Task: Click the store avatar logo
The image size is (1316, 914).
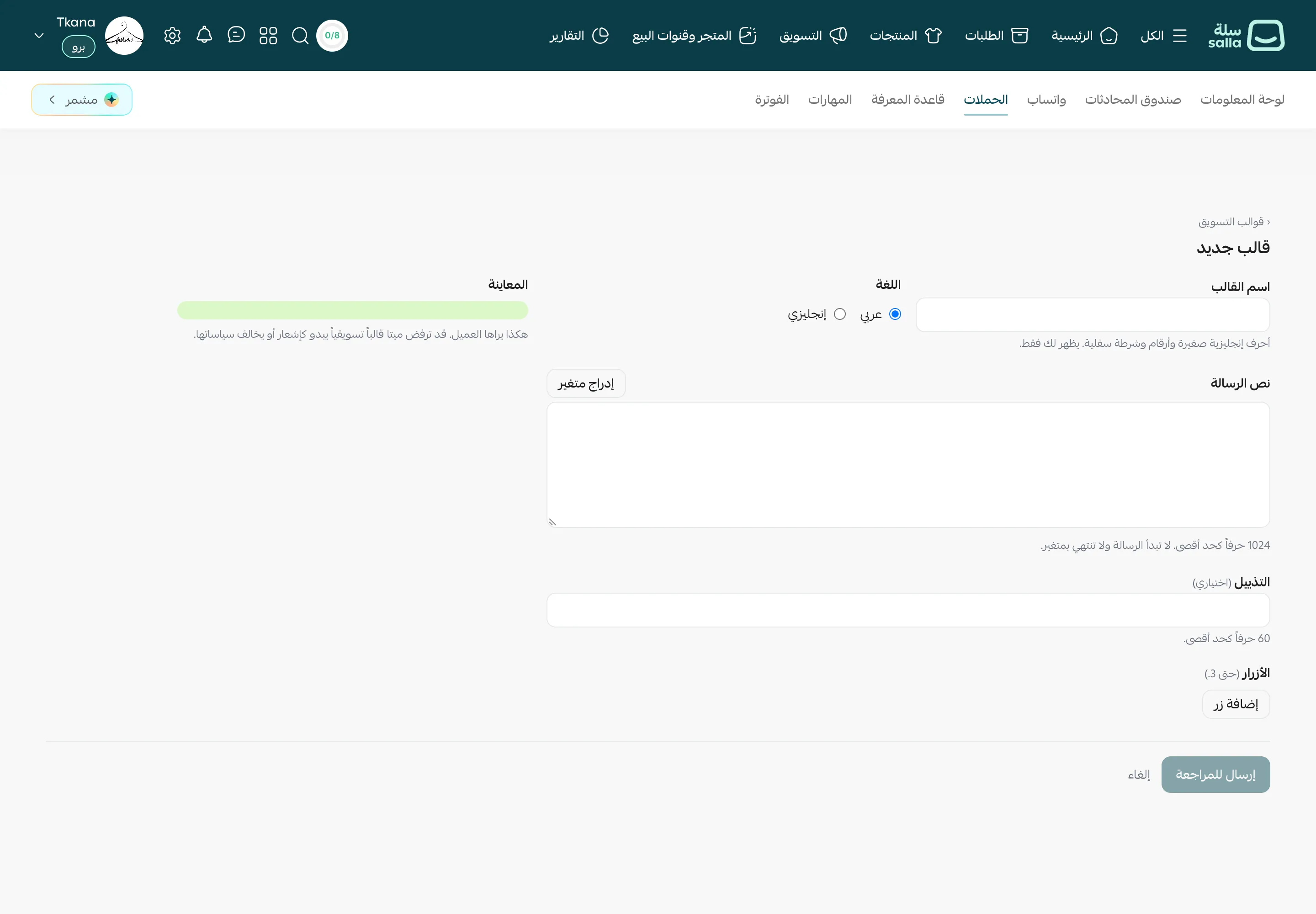Action: click(x=124, y=36)
